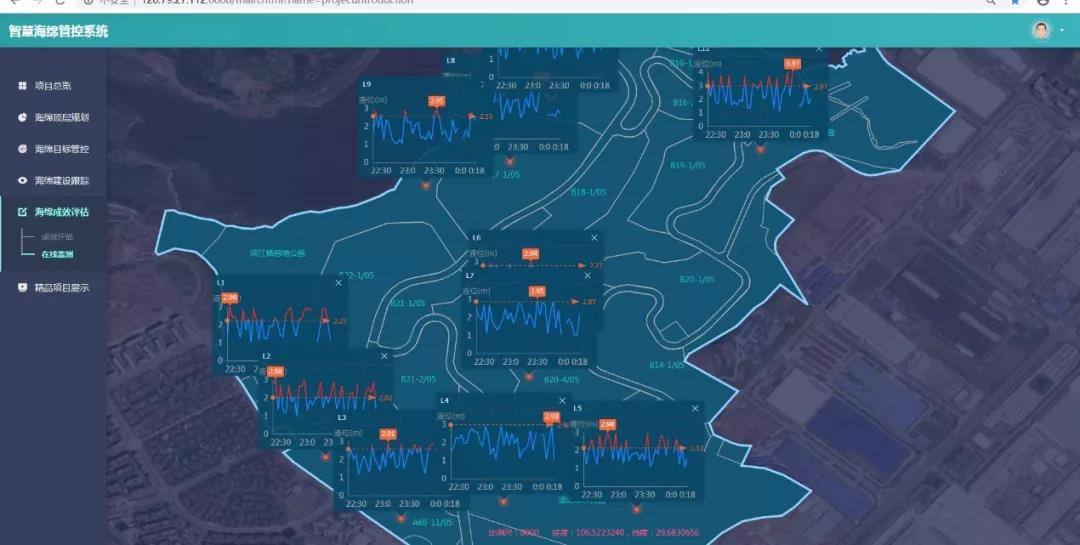1080x545 pixels.
Task: Click the 2.99 peak badge in chart L1
Action: pyautogui.click(x=230, y=298)
